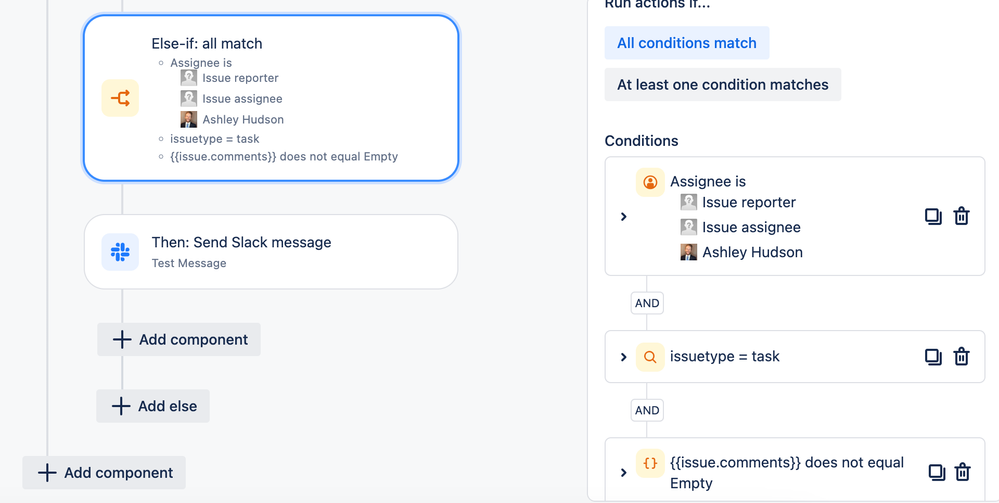Delete the Assignee condition
The image size is (999, 503).
(x=961, y=216)
